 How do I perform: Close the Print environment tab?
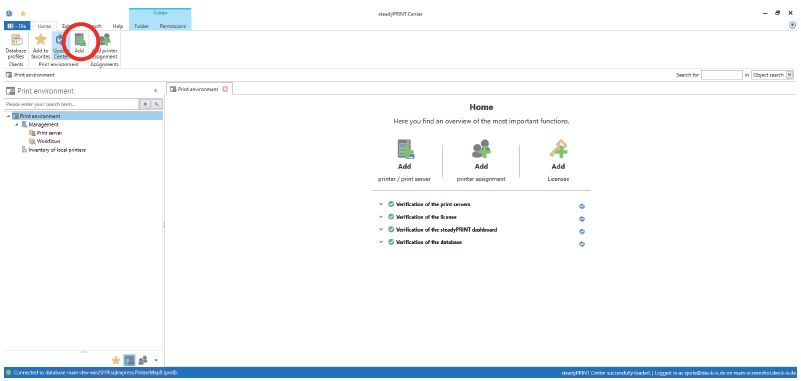tap(225, 89)
